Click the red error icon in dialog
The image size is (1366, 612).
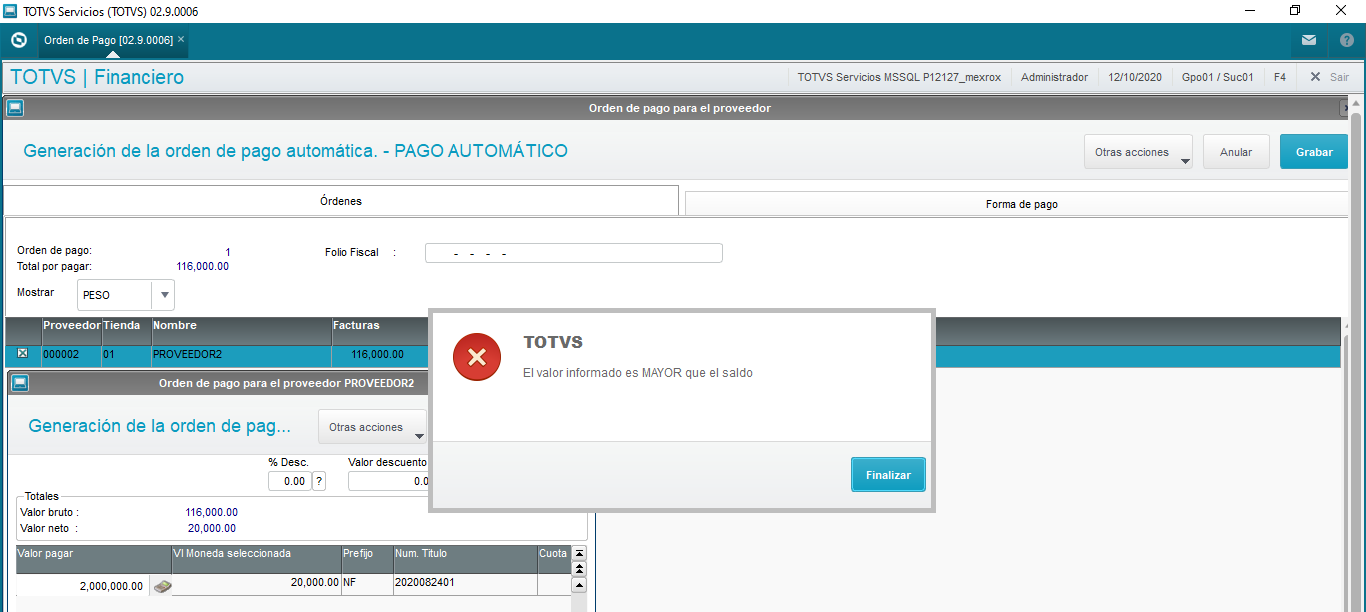477,357
